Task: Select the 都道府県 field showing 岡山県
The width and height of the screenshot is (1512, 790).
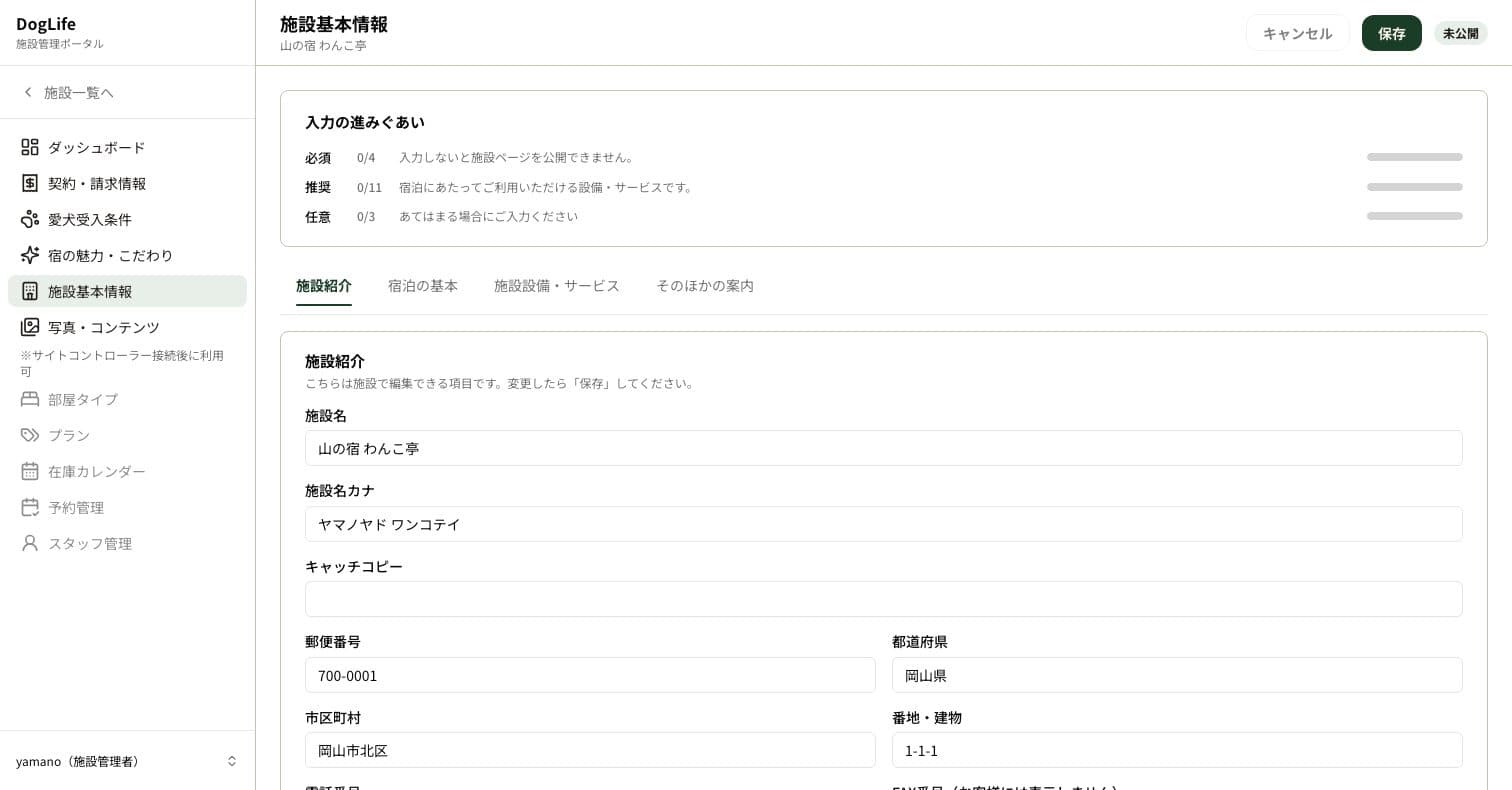Action: 1177,675
